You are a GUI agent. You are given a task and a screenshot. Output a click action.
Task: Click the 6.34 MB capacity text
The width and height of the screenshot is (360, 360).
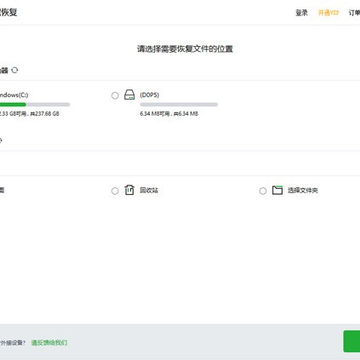169,114
